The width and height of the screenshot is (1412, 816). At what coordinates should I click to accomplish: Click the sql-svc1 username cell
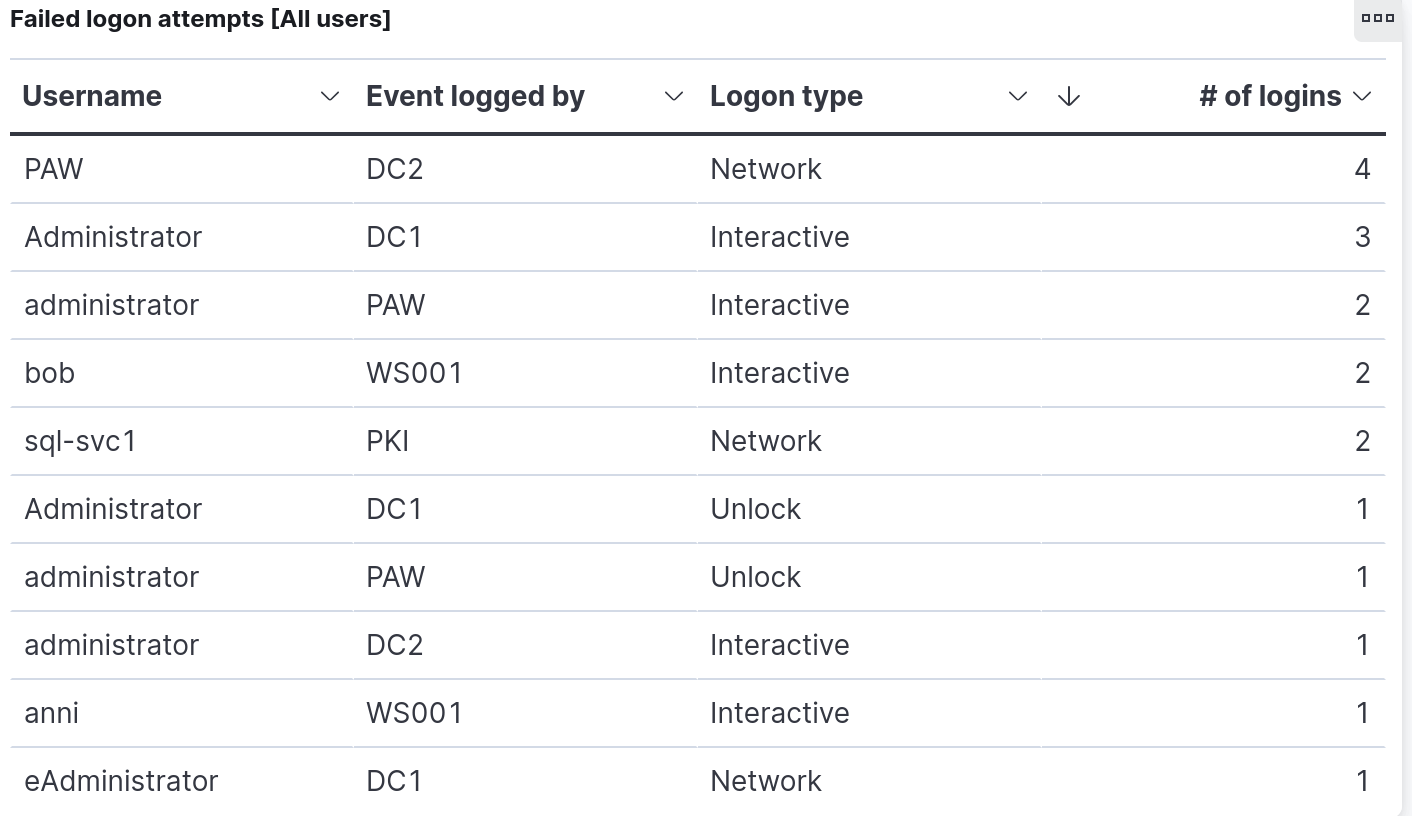tap(181, 441)
